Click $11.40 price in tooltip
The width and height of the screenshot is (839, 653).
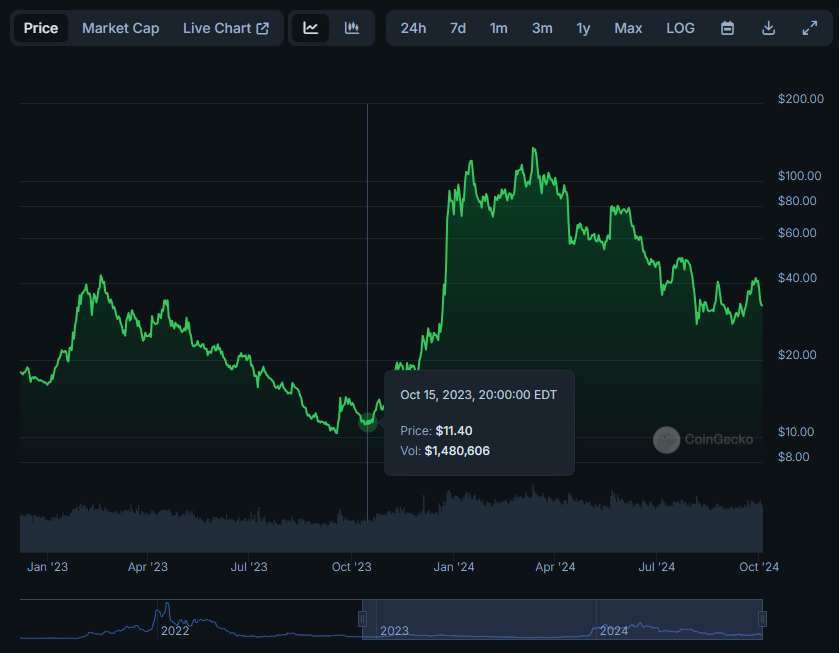click(454, 431)
